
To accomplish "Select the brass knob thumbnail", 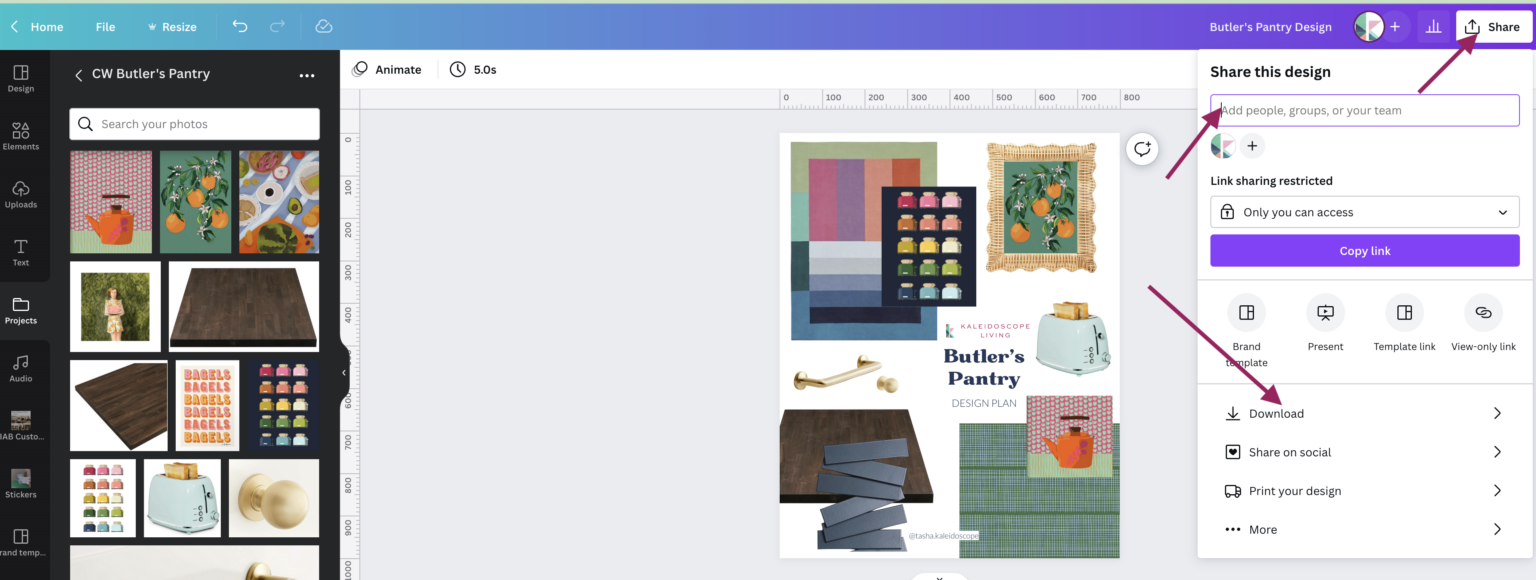I will [274, 498].
